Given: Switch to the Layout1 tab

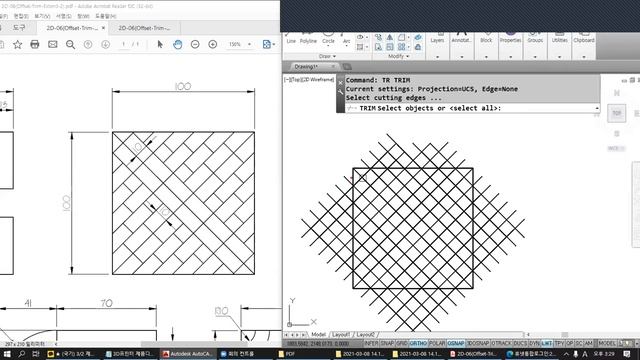Looking at the screenshot, I should 341,334.
